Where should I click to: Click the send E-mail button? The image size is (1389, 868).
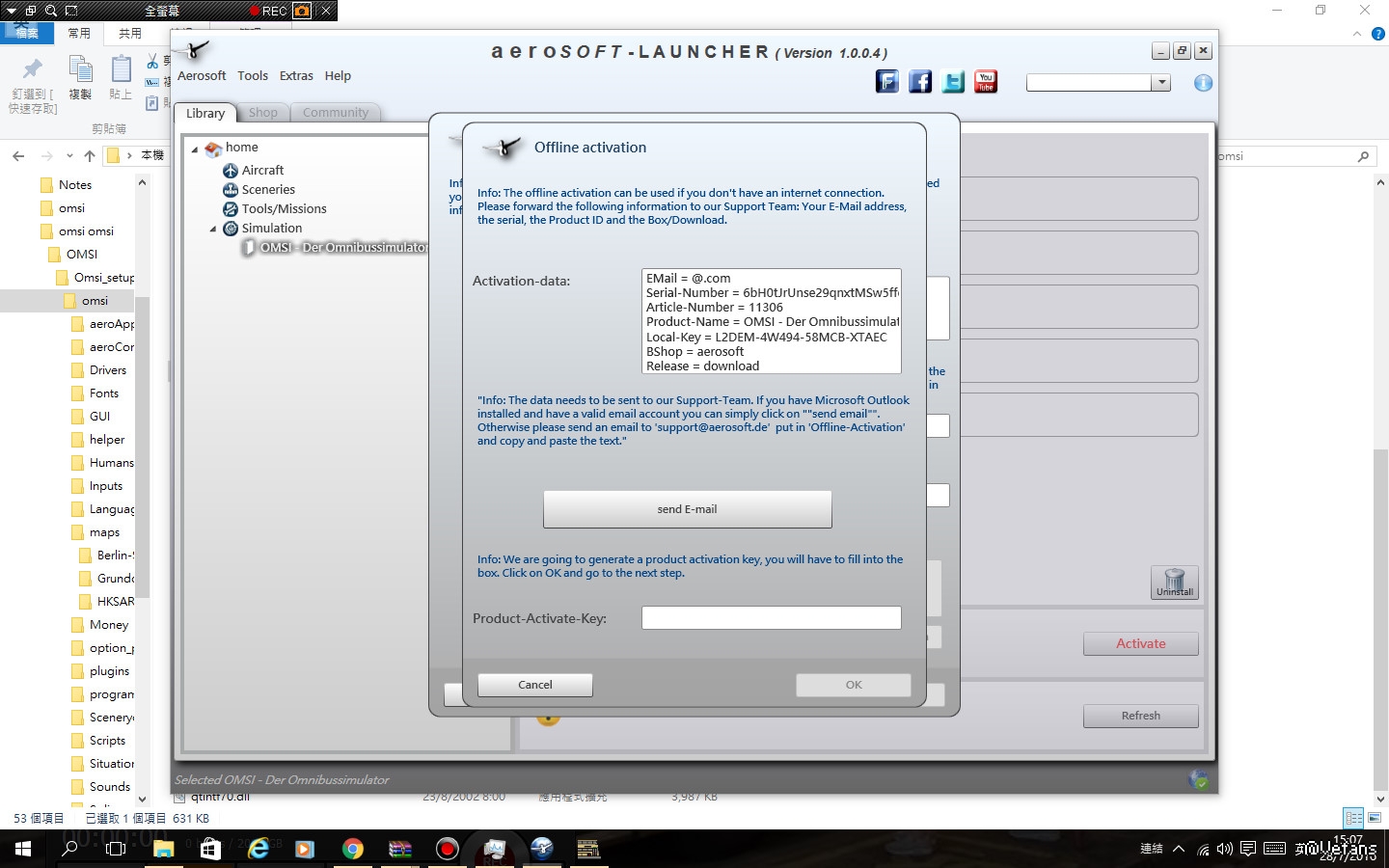point(688,509)
